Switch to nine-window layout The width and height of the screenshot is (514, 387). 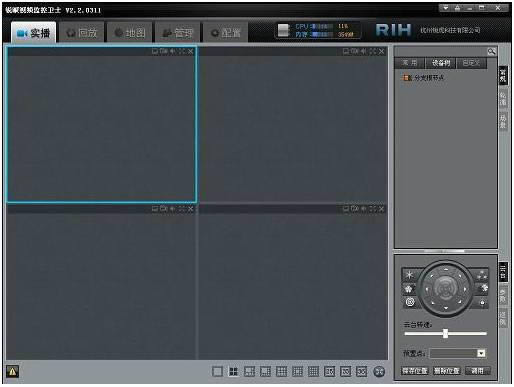click(281, 371)
